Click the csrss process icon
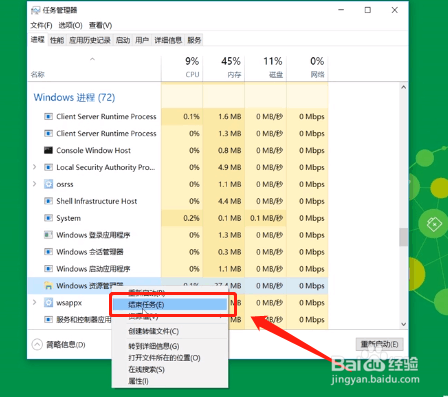The height and width of the screenshot is (397, 448). click(x=48, y=184)
